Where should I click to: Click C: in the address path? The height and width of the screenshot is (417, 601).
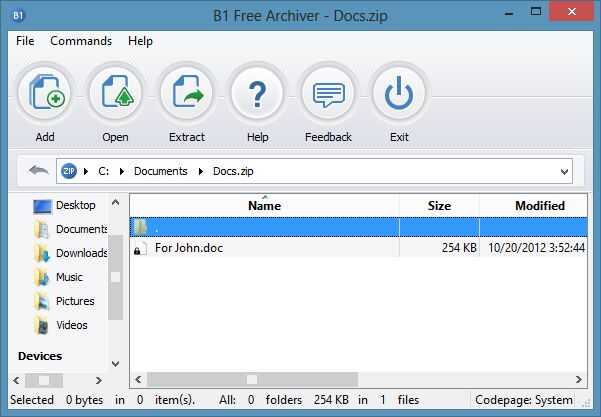(103, 171)
